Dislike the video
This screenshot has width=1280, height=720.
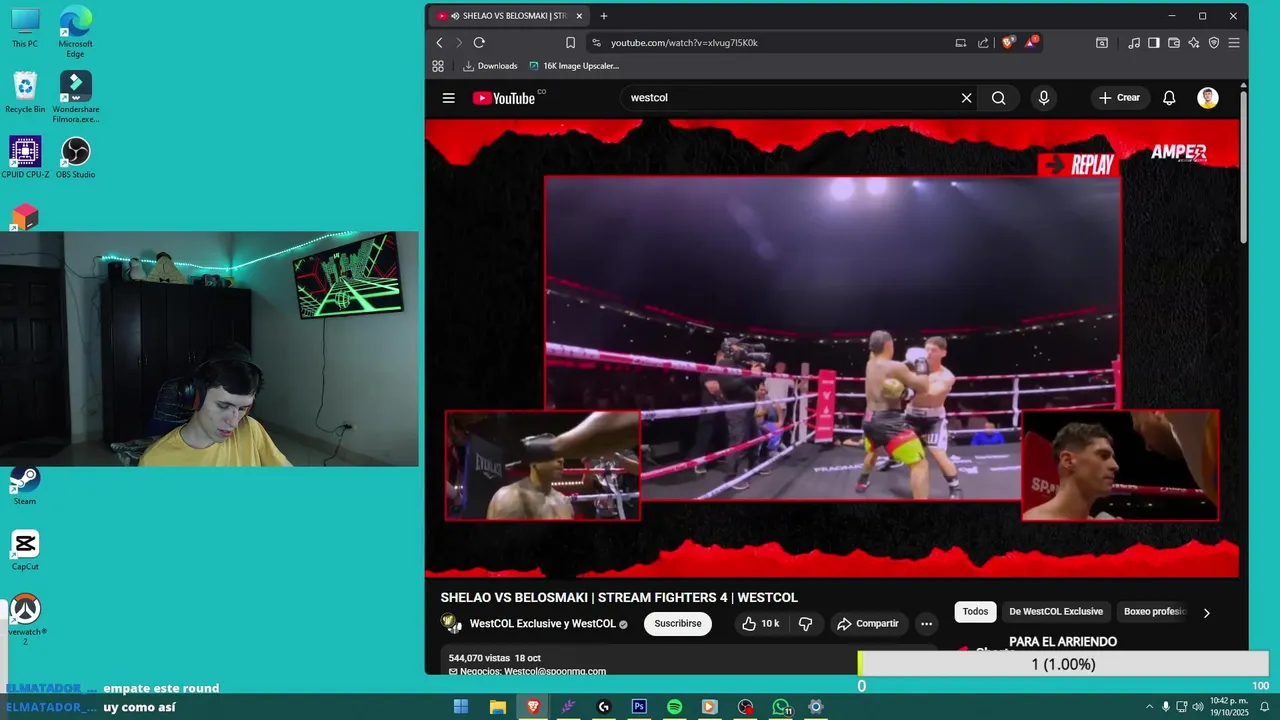[x=806, y=623]
